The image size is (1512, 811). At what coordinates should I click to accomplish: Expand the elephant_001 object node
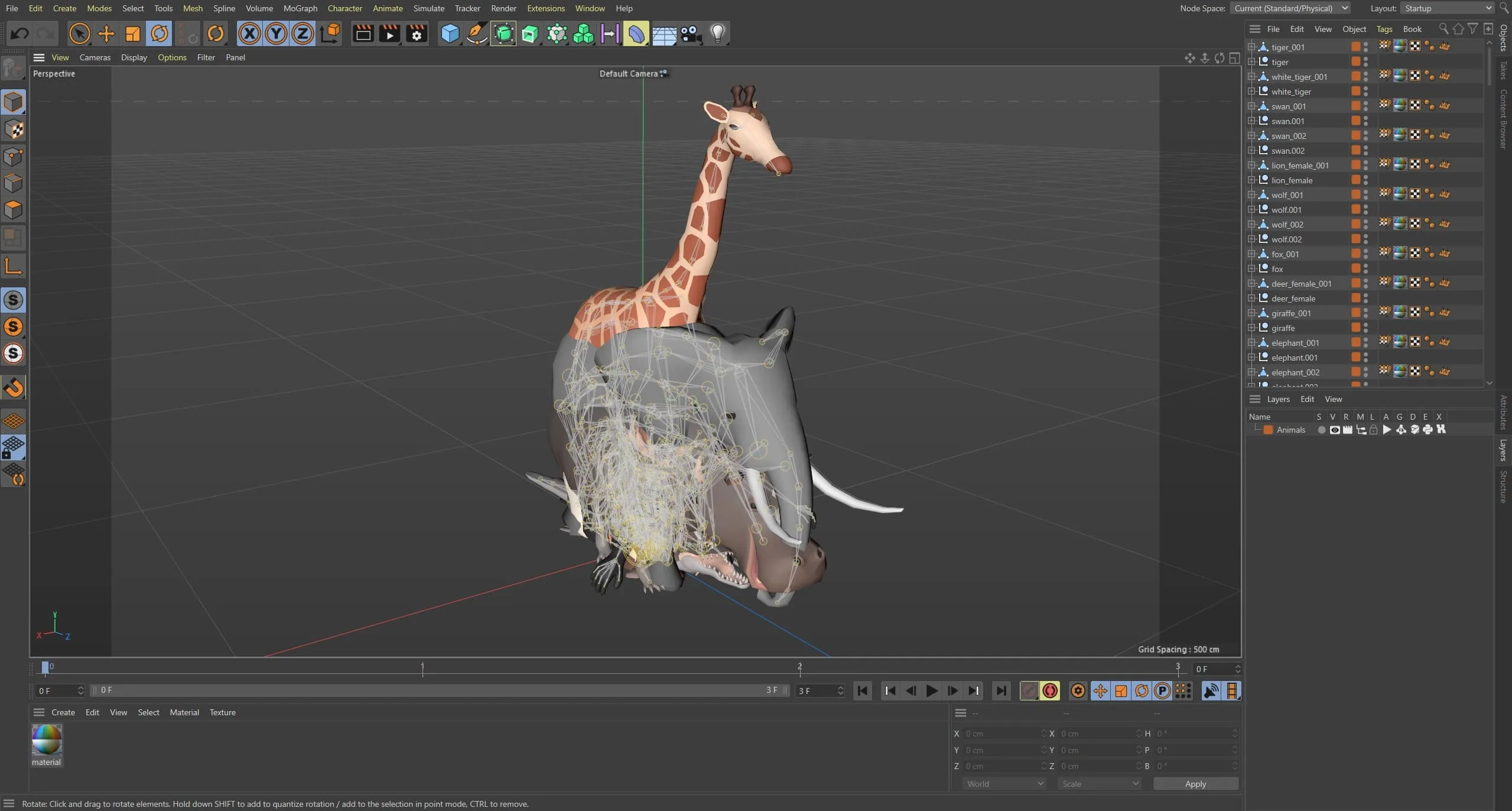(x=1251, y=342)
